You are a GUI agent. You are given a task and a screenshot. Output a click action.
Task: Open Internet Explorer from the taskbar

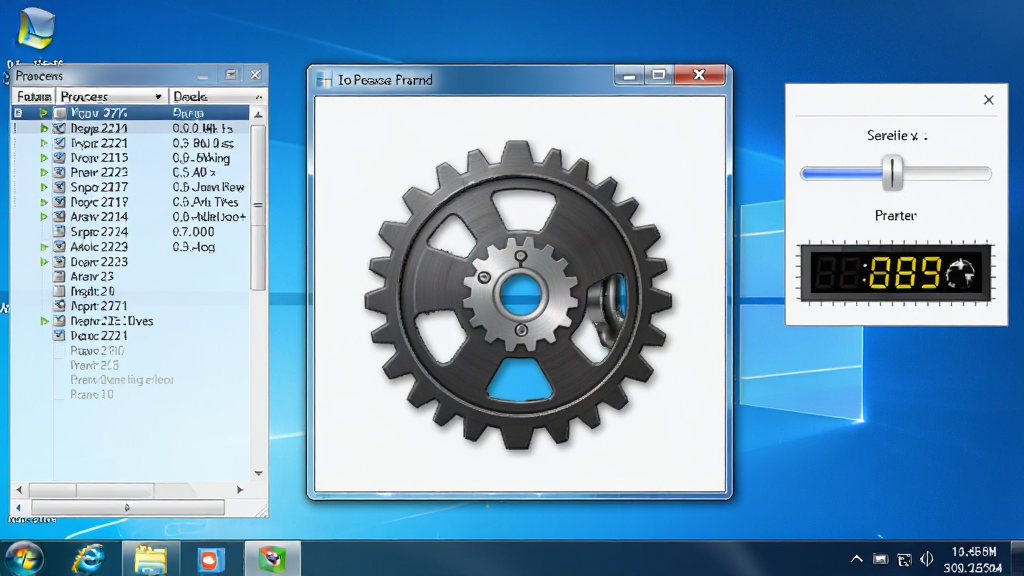88,559
